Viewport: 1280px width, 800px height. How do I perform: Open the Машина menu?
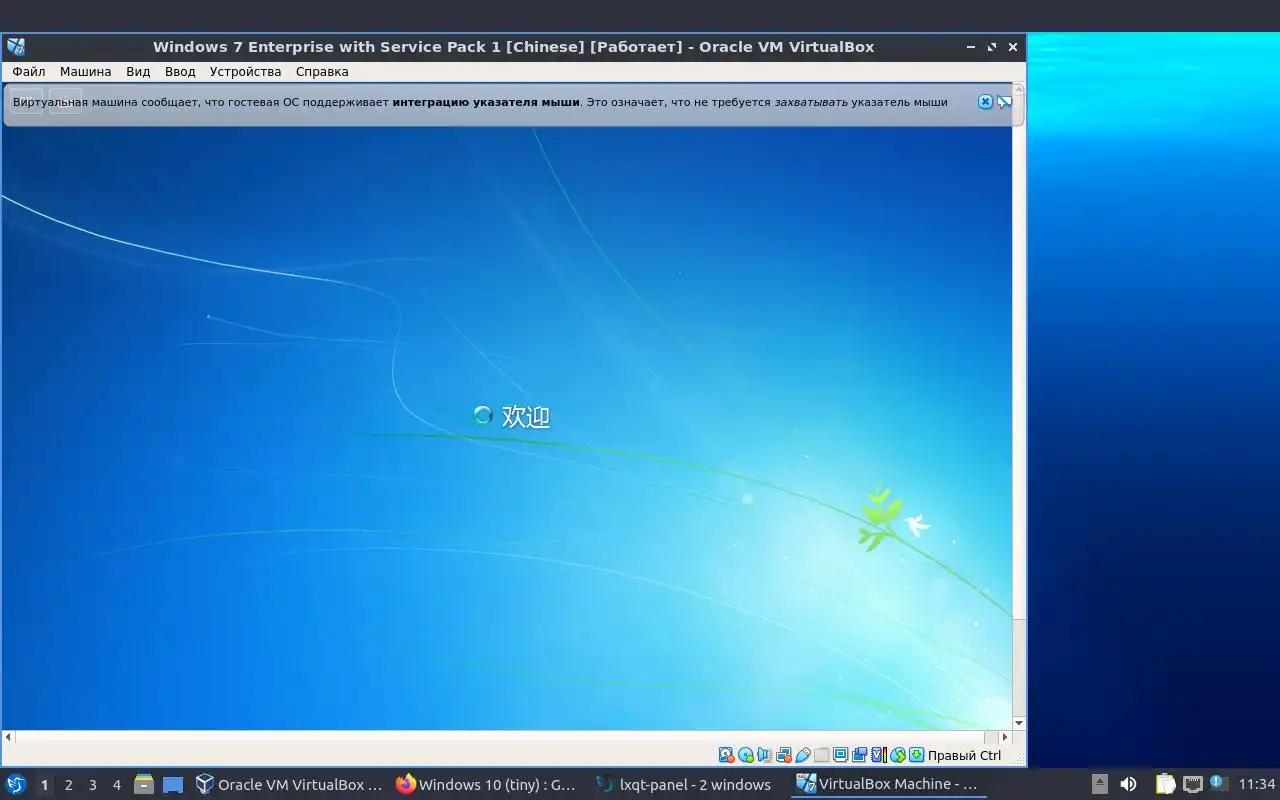[x=85, y=72]
